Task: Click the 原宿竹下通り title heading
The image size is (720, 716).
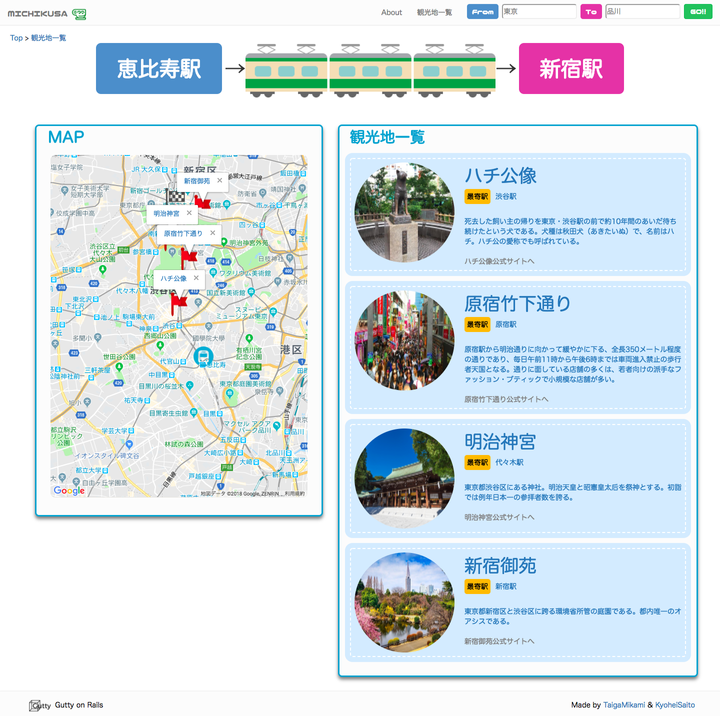Action: [x=518, y=304]
